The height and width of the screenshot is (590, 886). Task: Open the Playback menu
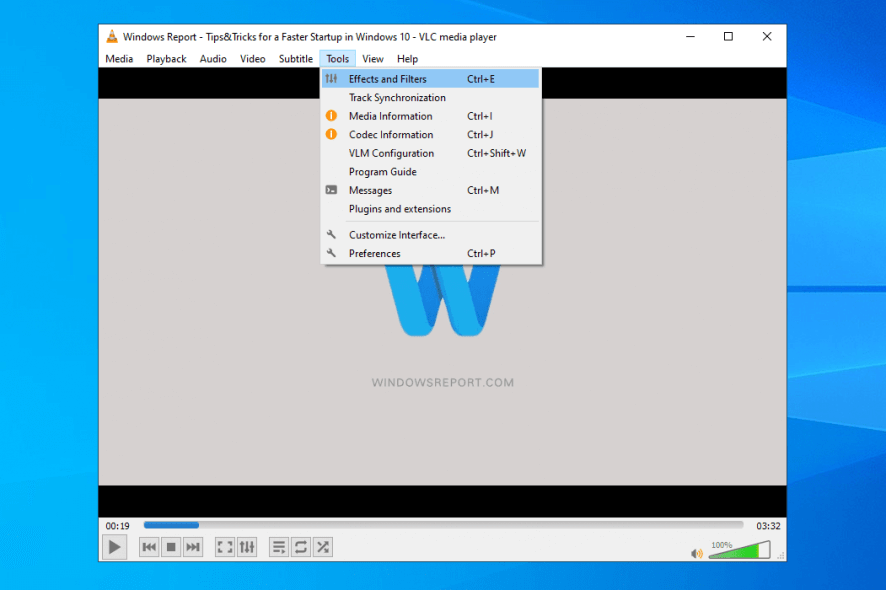point(166,59)
